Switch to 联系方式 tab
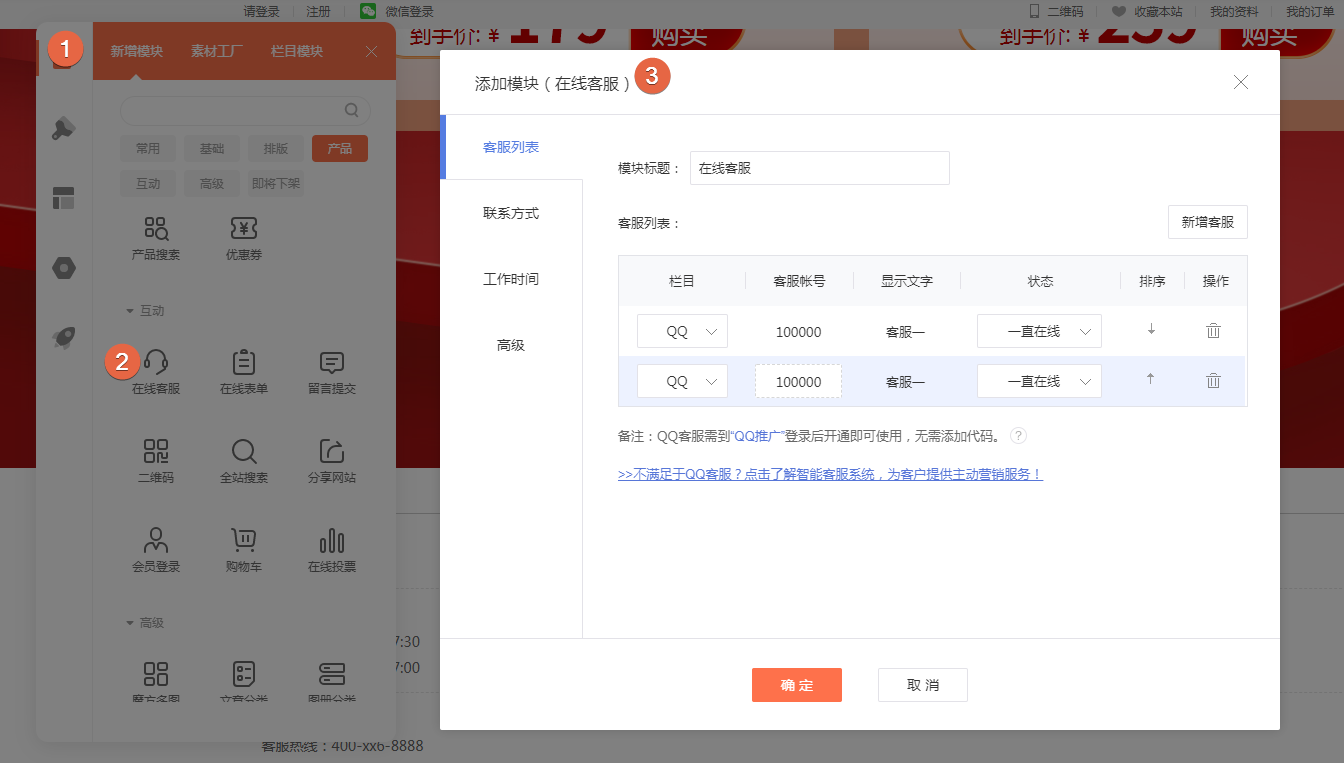 511,213
